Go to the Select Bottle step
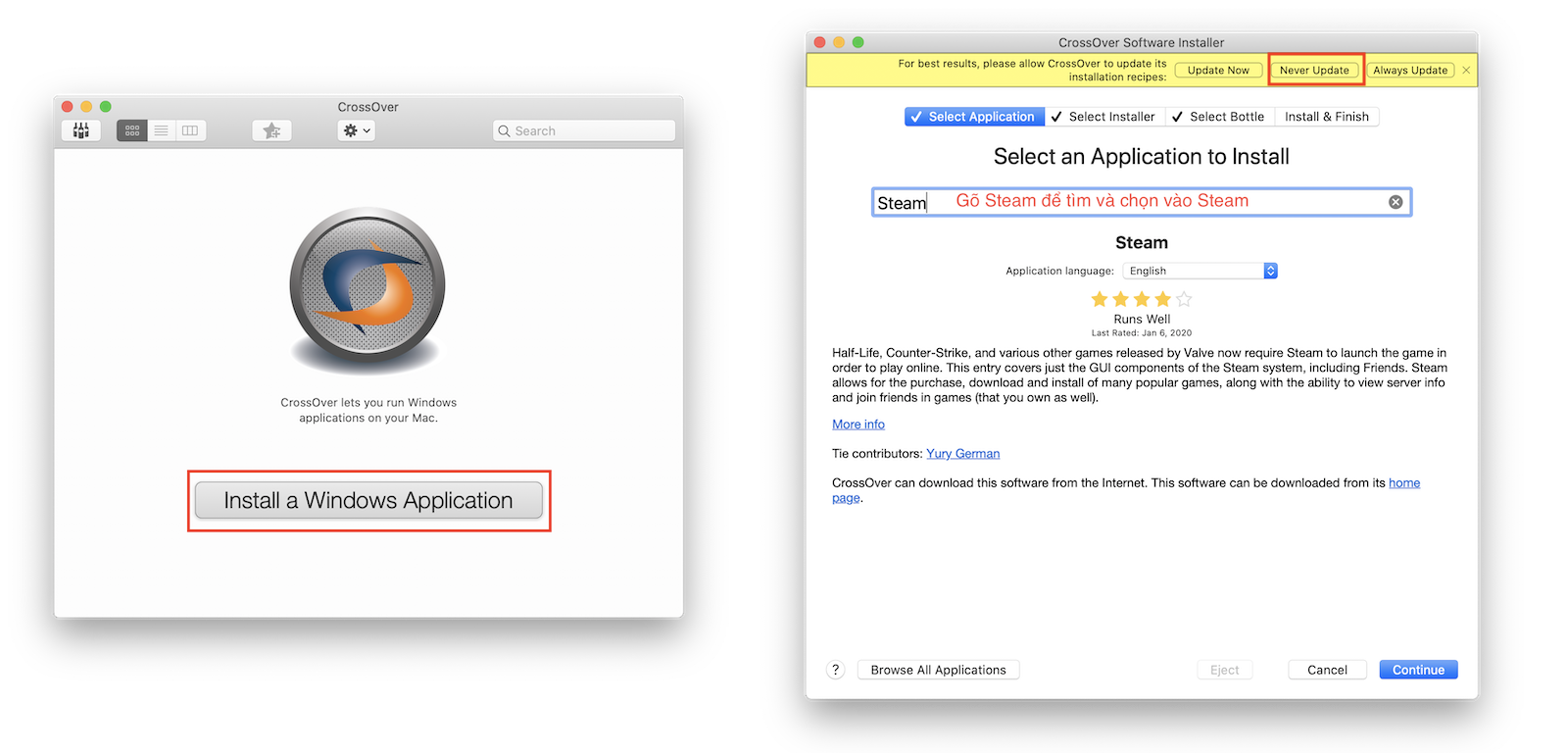The image size is (1568, 753). point(1218,117)
